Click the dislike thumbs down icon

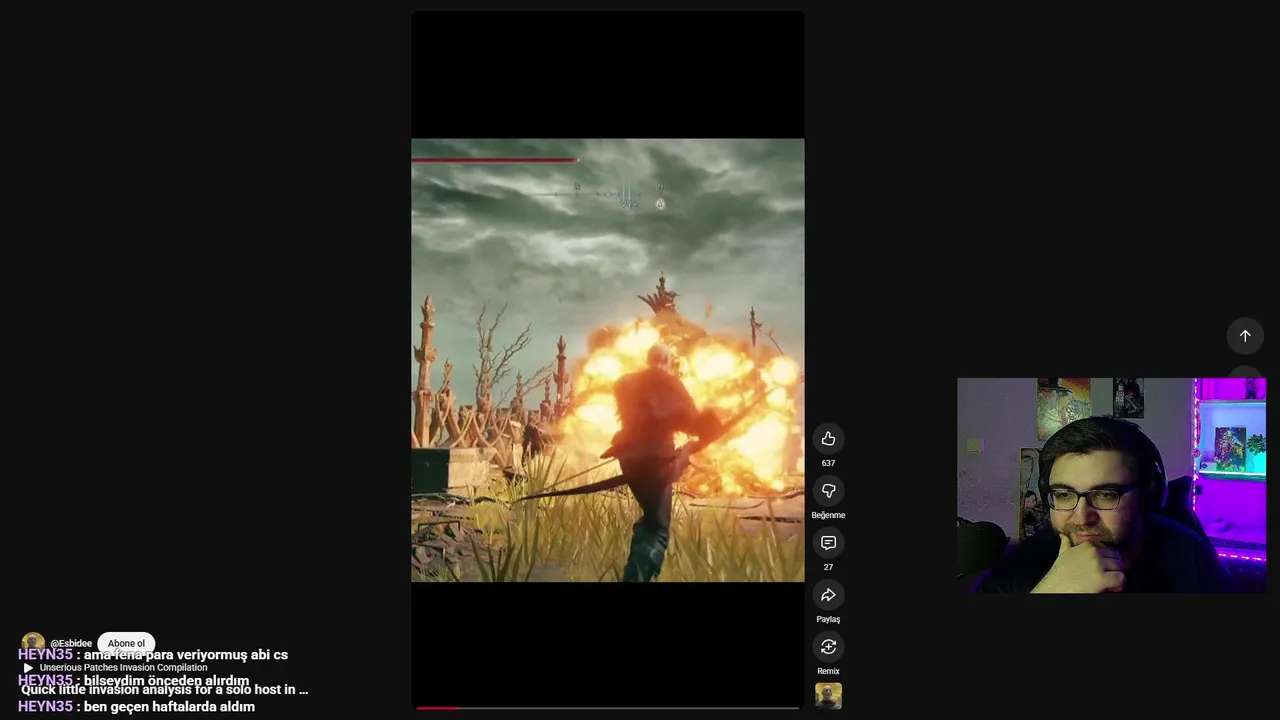click(x=828, y=490)
